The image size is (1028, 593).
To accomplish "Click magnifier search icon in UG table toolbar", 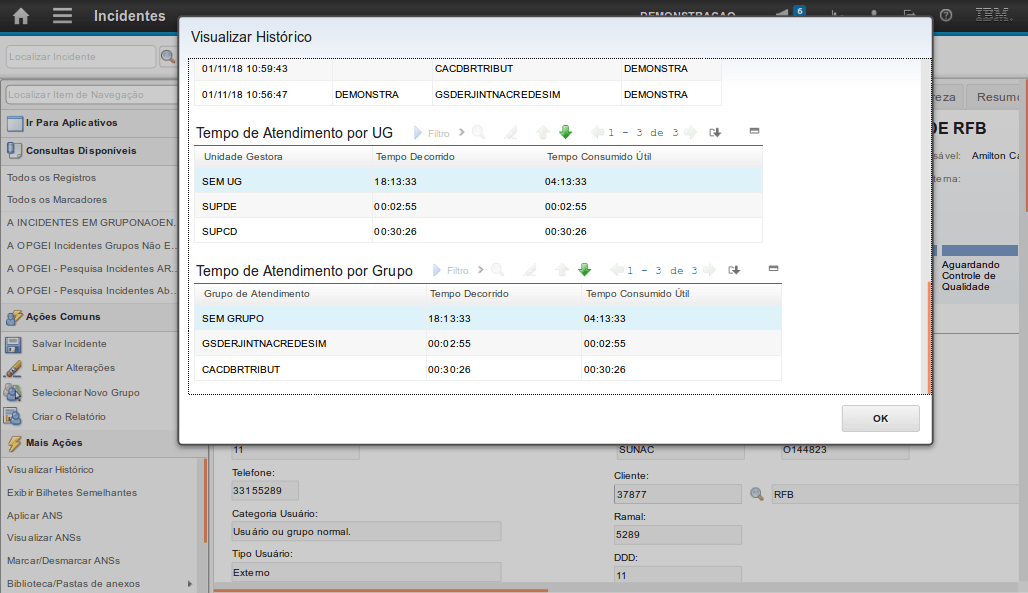I will (x=479, y=133).
